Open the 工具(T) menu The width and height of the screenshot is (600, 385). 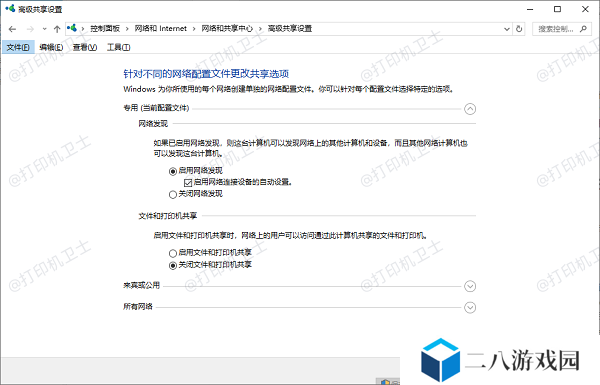pyautogui.click(x=119, y=47)
